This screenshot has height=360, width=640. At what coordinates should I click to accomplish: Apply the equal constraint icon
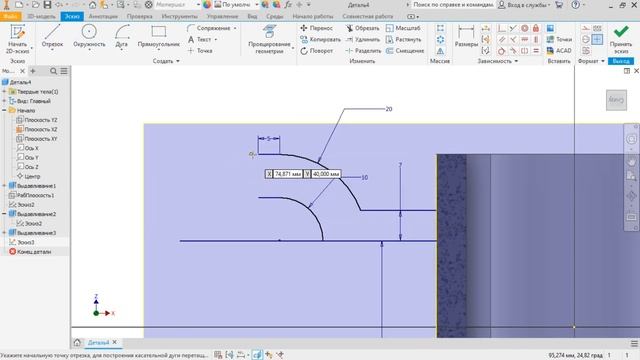pos(536,51)
